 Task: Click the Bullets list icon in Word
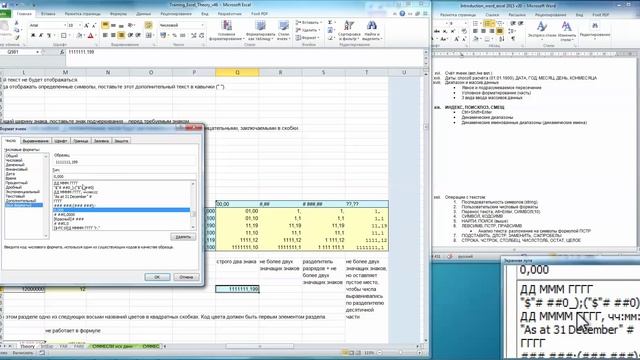476,24
